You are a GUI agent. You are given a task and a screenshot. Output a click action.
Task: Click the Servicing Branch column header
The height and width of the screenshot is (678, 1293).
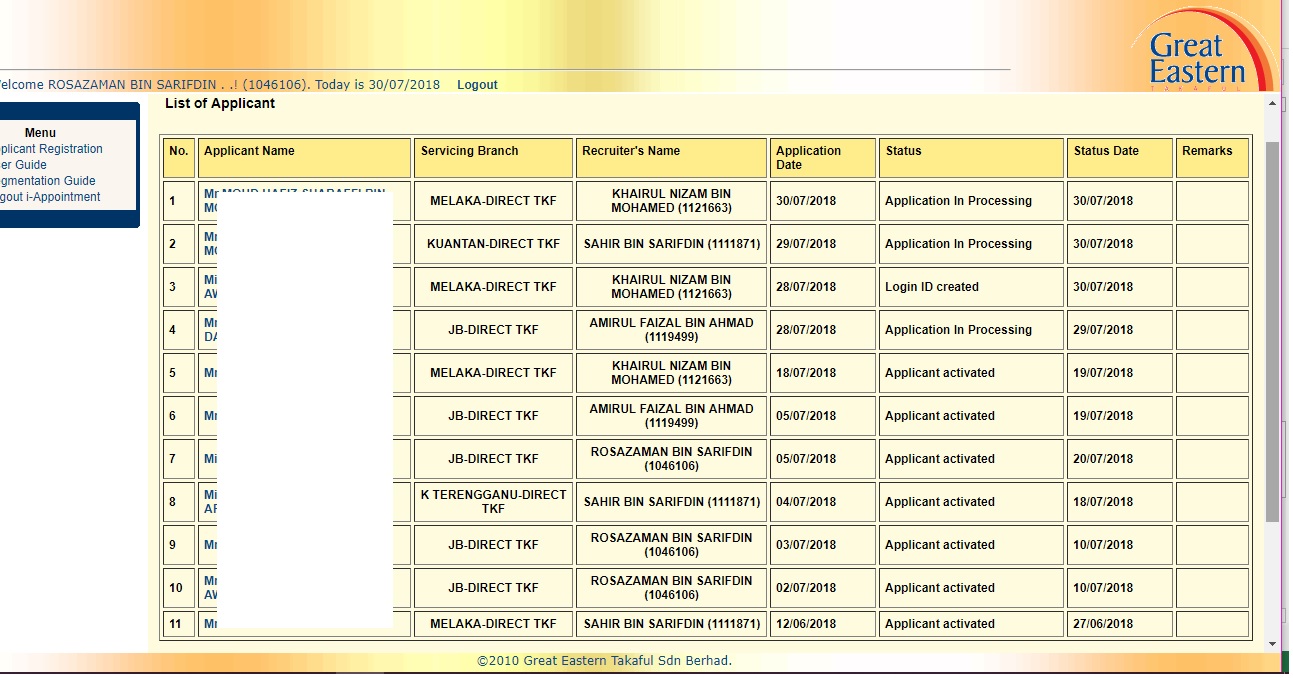469,151
